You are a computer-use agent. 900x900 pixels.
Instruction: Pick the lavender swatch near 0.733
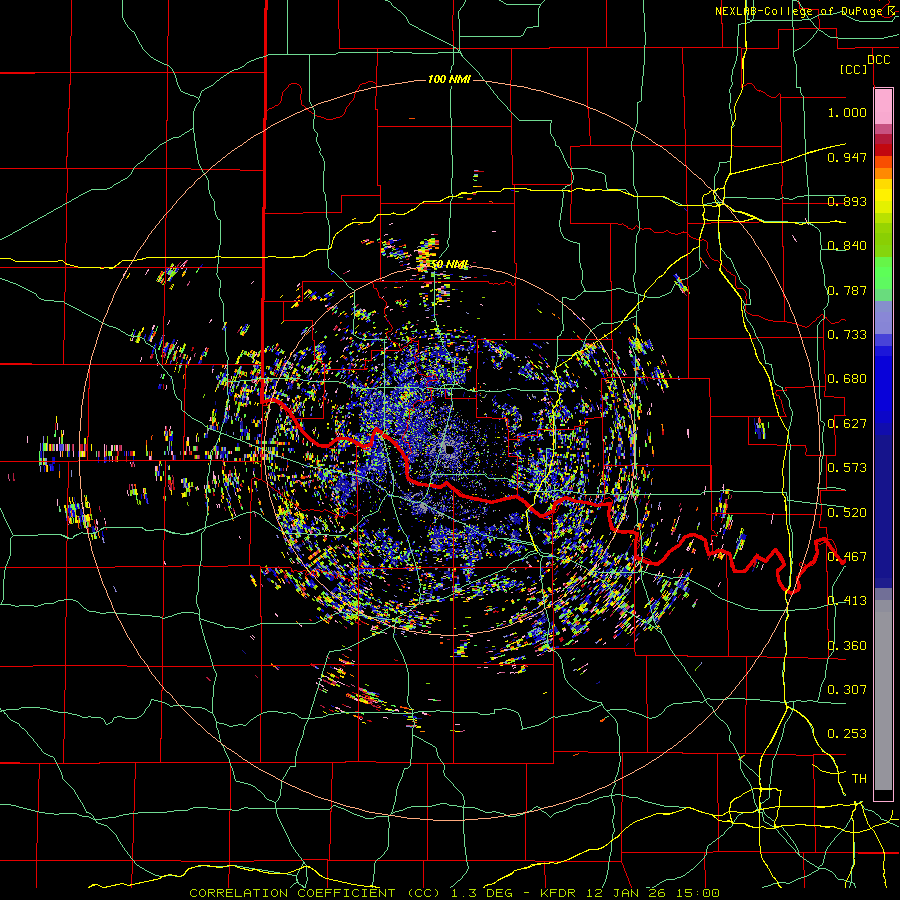883,317
